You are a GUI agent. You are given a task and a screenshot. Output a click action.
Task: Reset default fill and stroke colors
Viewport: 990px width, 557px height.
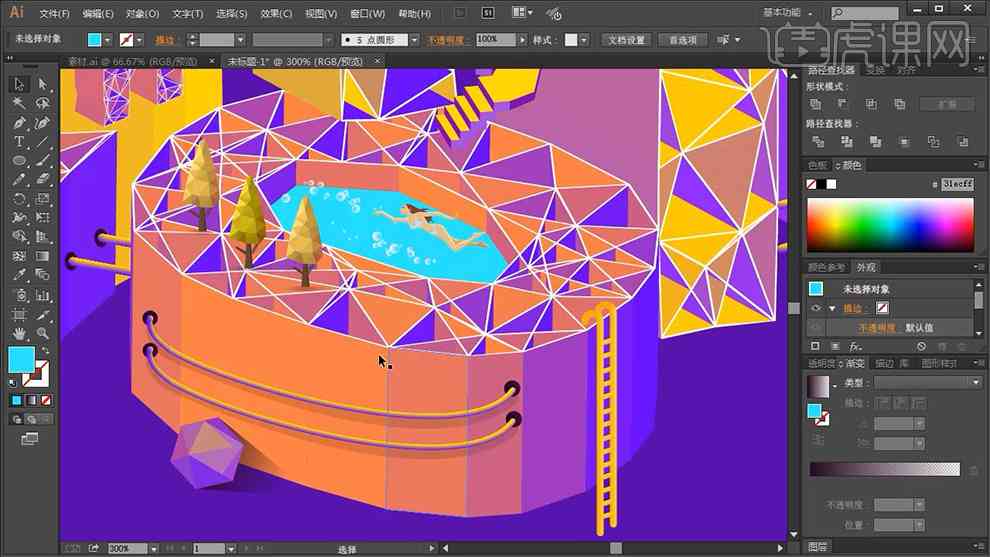coord(13,382)
